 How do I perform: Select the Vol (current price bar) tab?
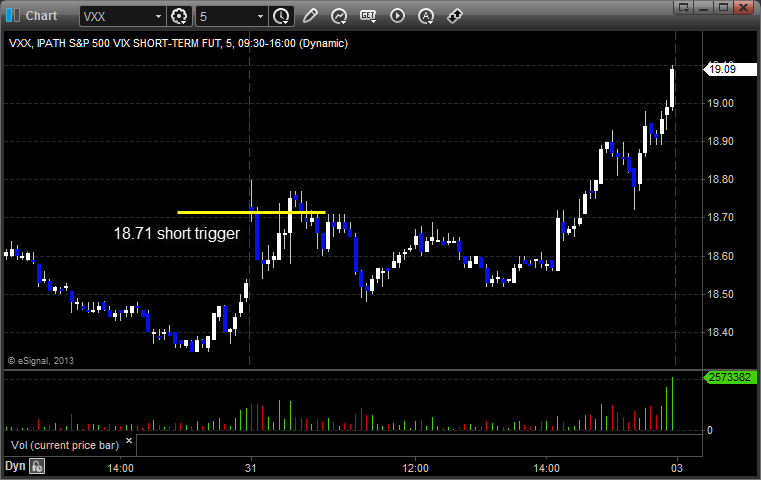(65, 445)
